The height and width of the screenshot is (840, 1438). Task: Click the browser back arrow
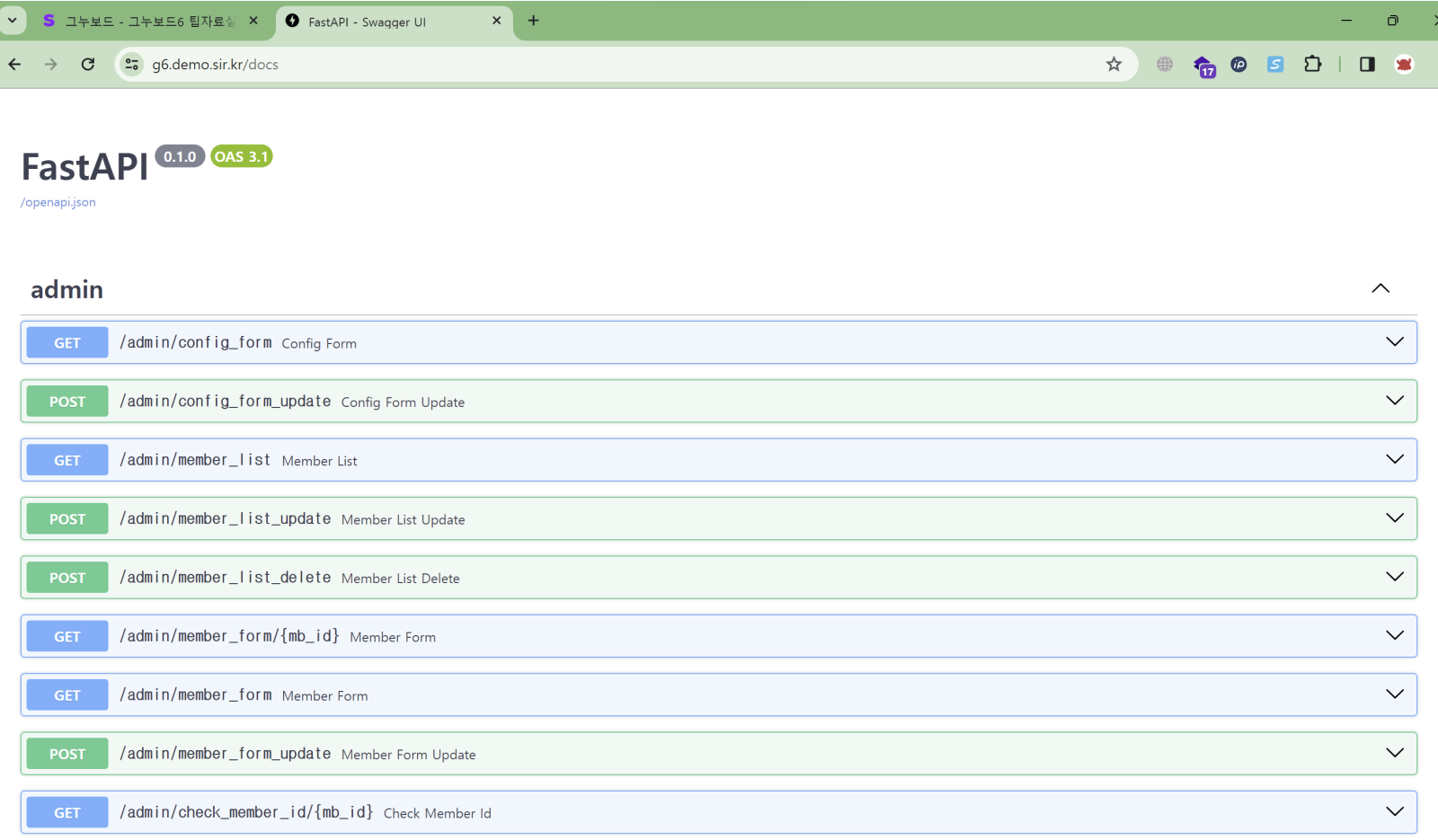click(15, 64)
